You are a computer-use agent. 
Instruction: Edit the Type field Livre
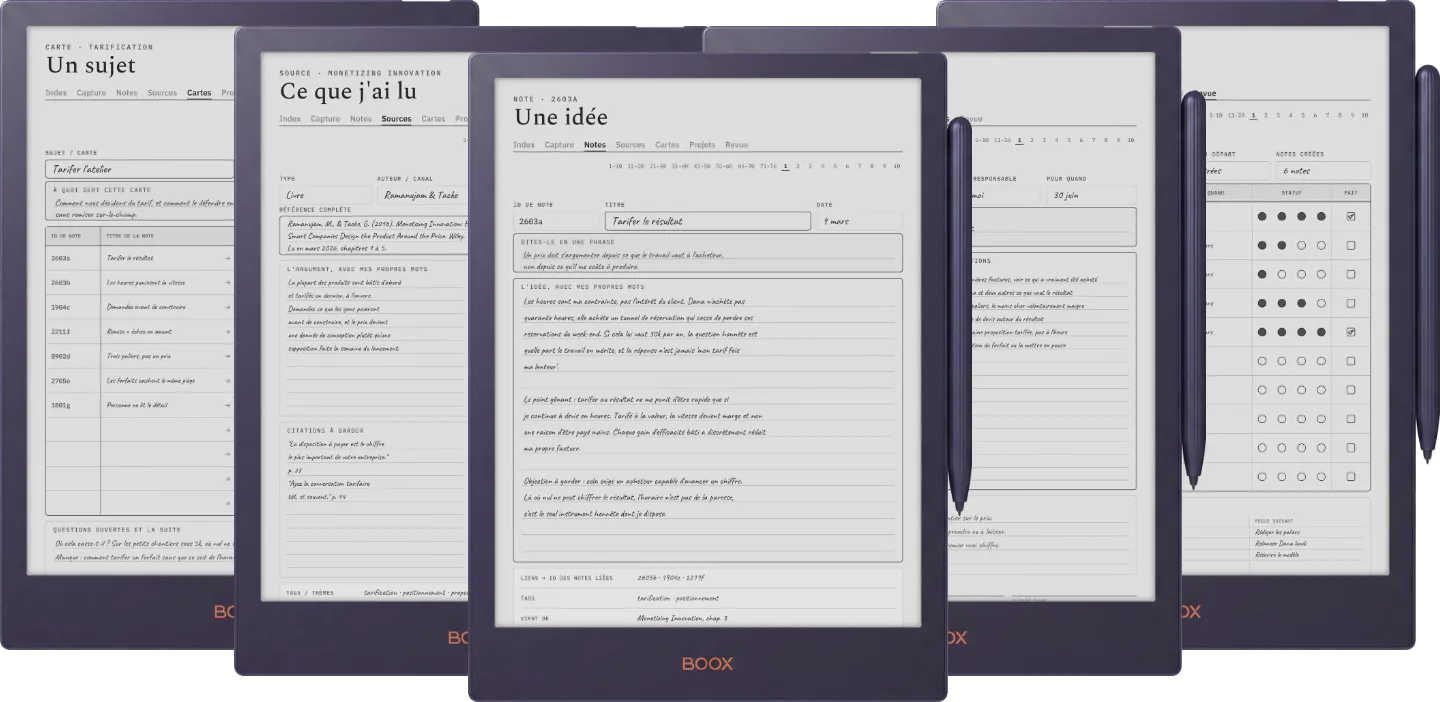click(325, 195)
